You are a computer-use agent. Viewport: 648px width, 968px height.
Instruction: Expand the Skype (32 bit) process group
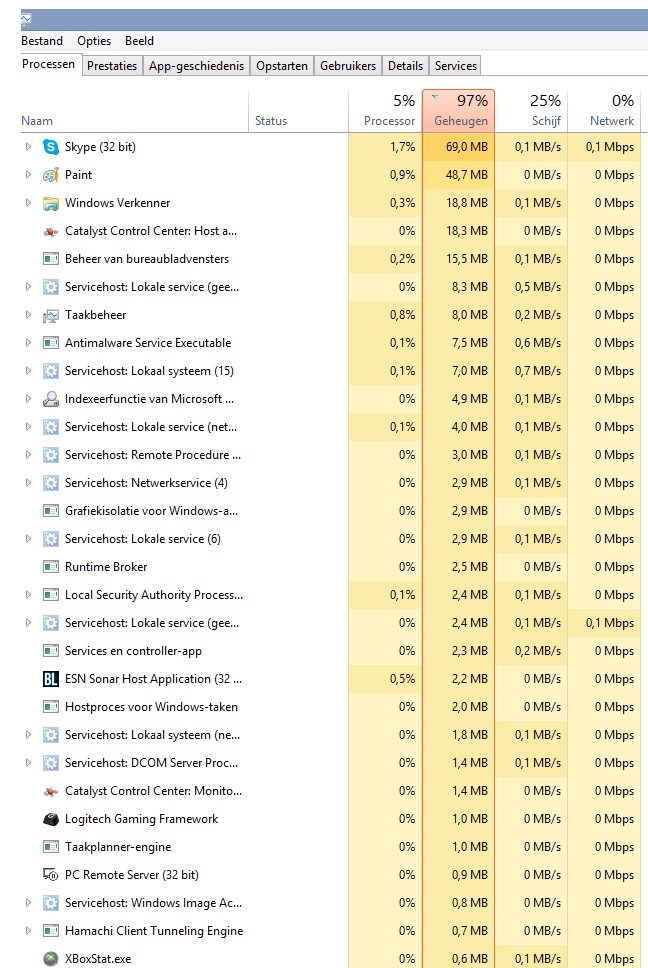coord(28,147)
